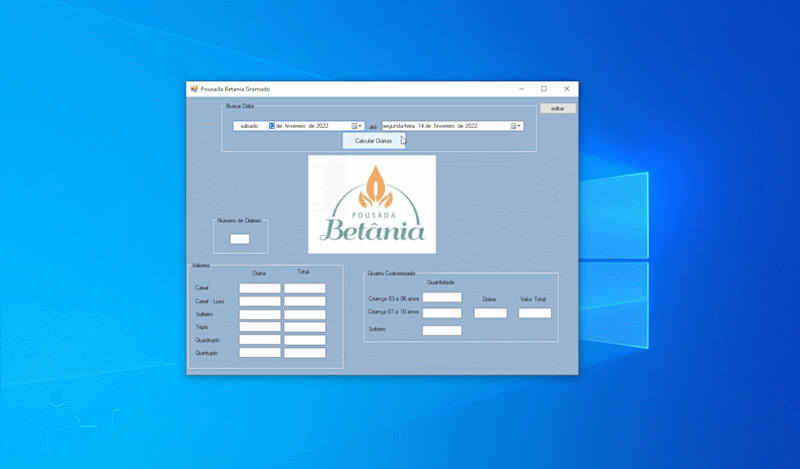Click the Quíntuplo Diária field

click(260, 353)
